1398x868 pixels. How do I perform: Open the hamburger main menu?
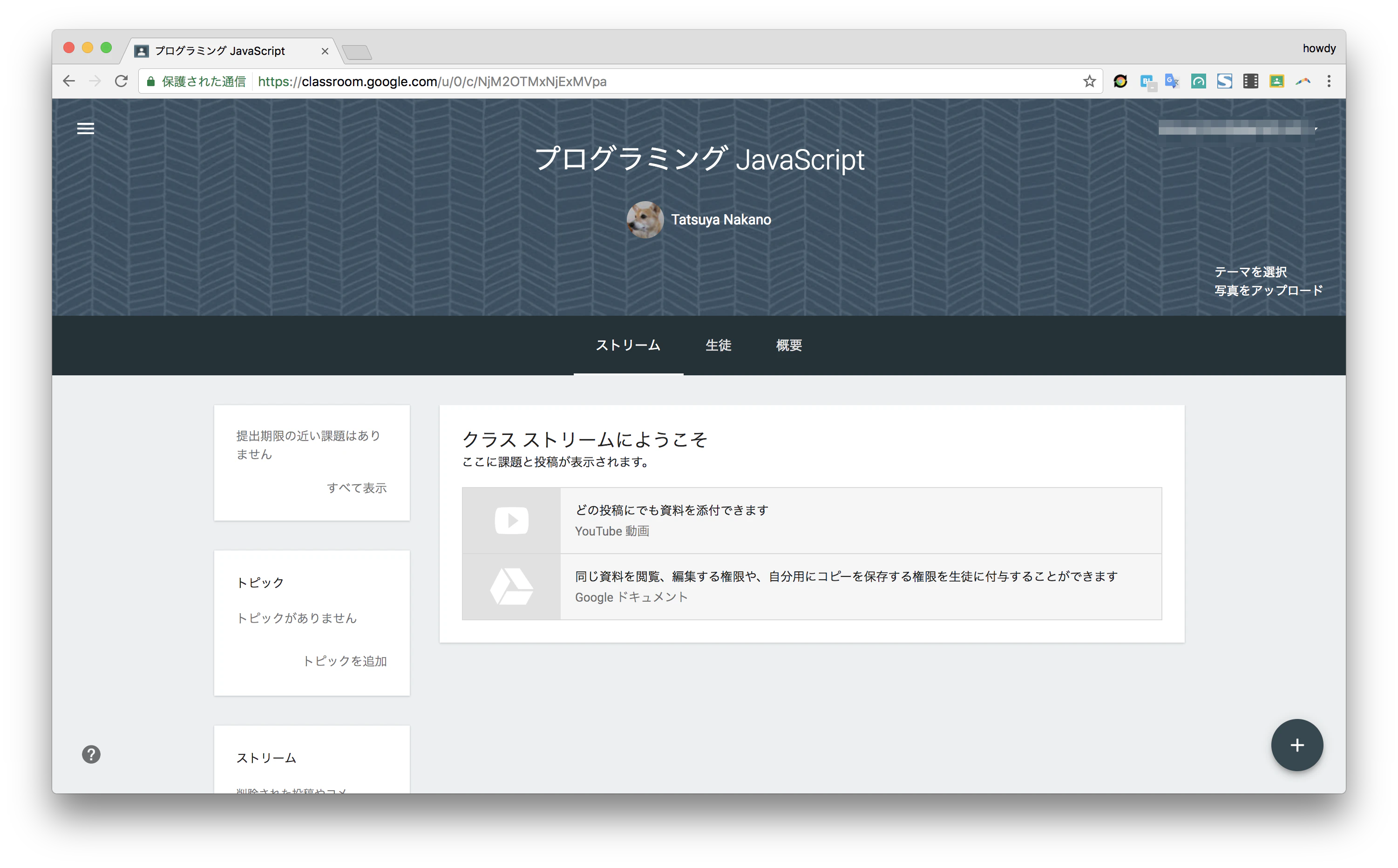pyautogui.click(x=86, y=129)
